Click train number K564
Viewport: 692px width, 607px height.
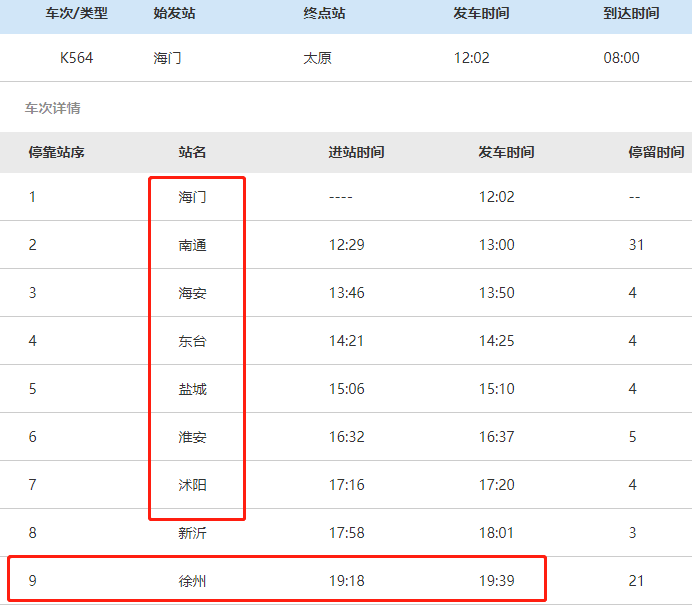76,58
